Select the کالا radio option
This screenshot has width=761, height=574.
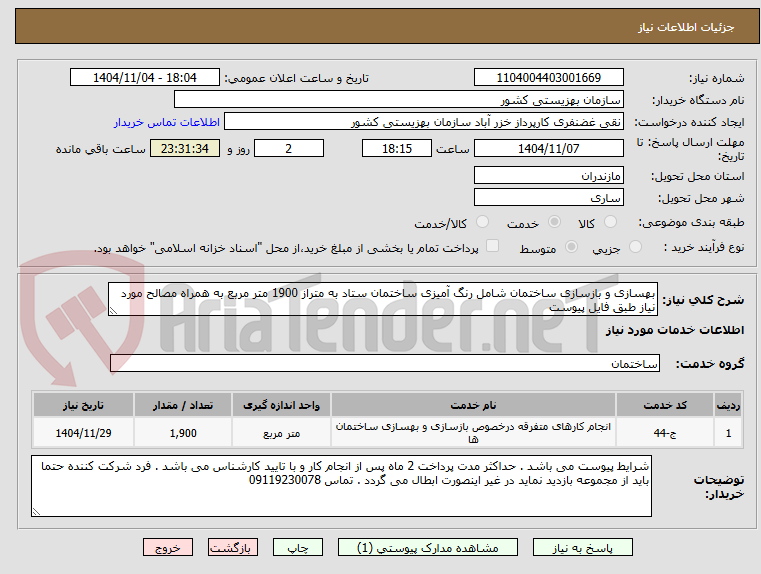click(x=610, y=222)
